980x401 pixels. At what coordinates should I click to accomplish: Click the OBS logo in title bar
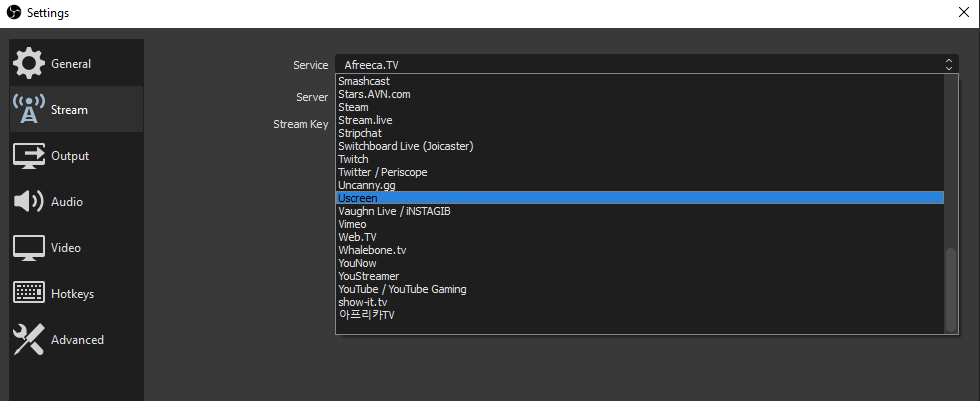click(x=14, y=12)
